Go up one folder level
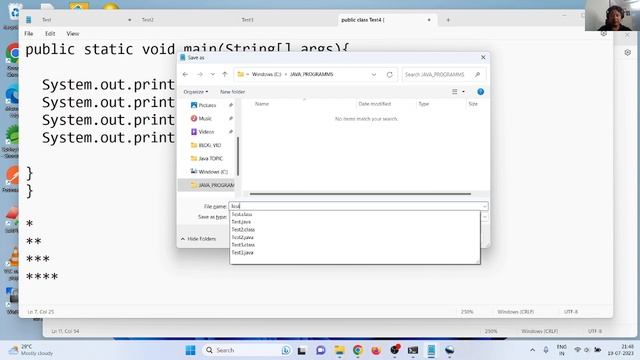 225,74
